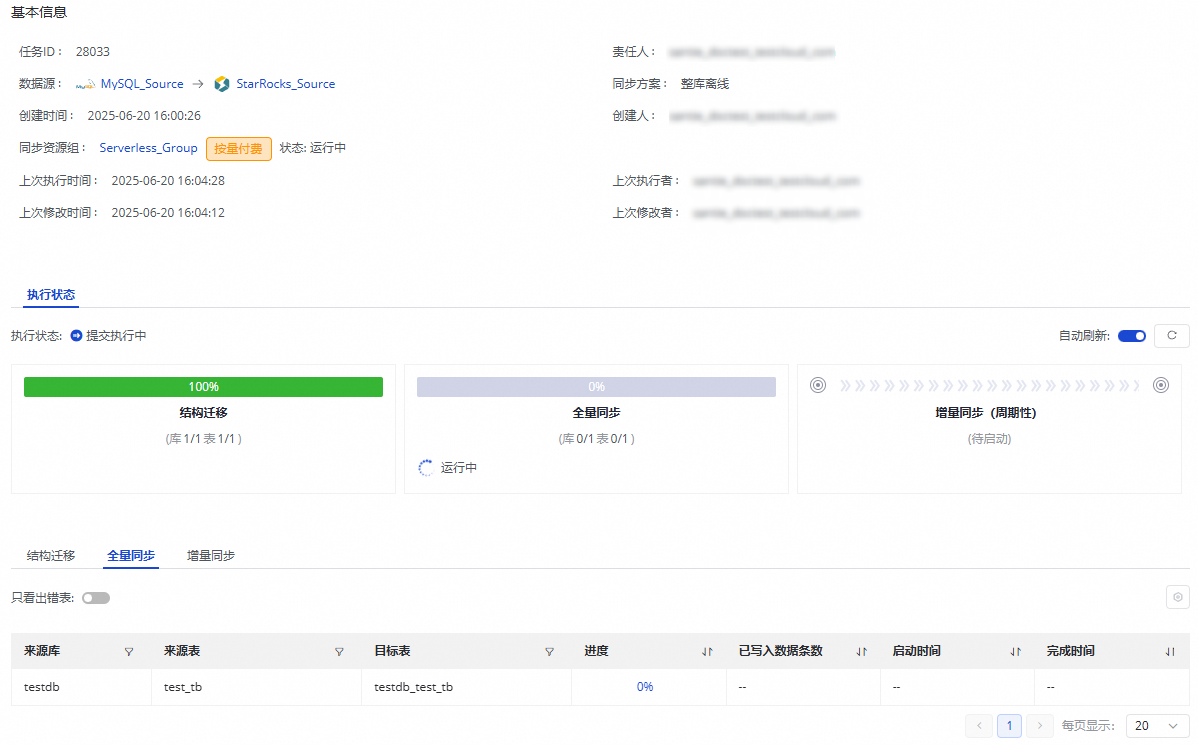
Task: Click the left target icon of 增量同步 card
Action: click(818, 385)
